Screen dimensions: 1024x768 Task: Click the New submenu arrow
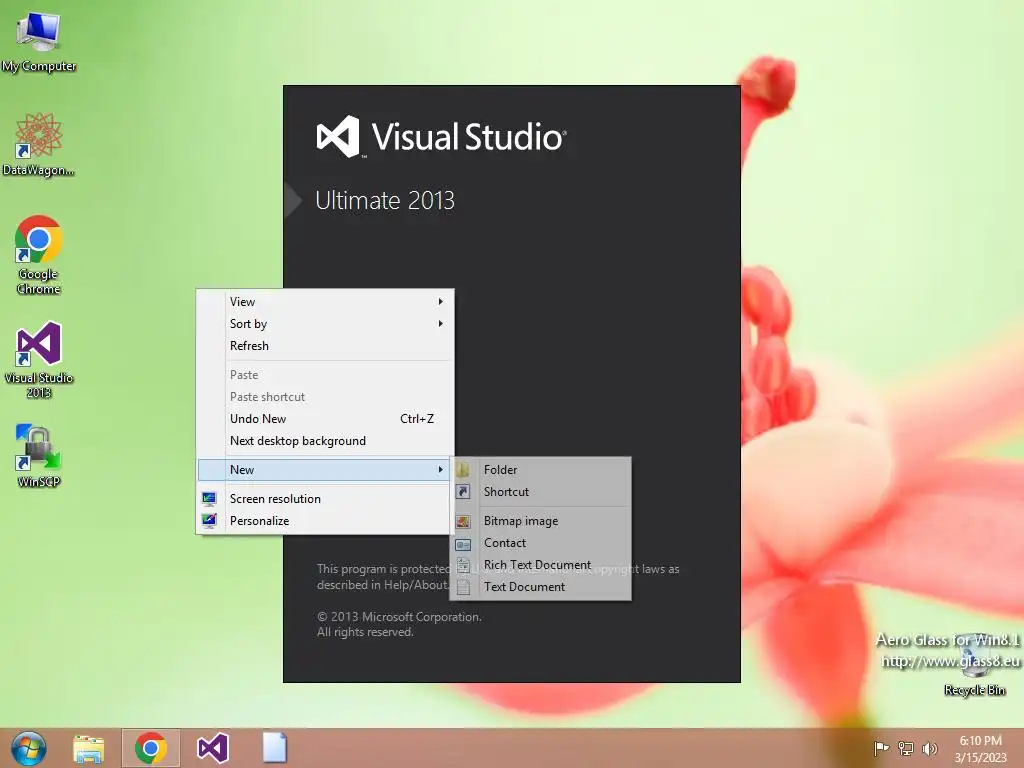[441, 470]
